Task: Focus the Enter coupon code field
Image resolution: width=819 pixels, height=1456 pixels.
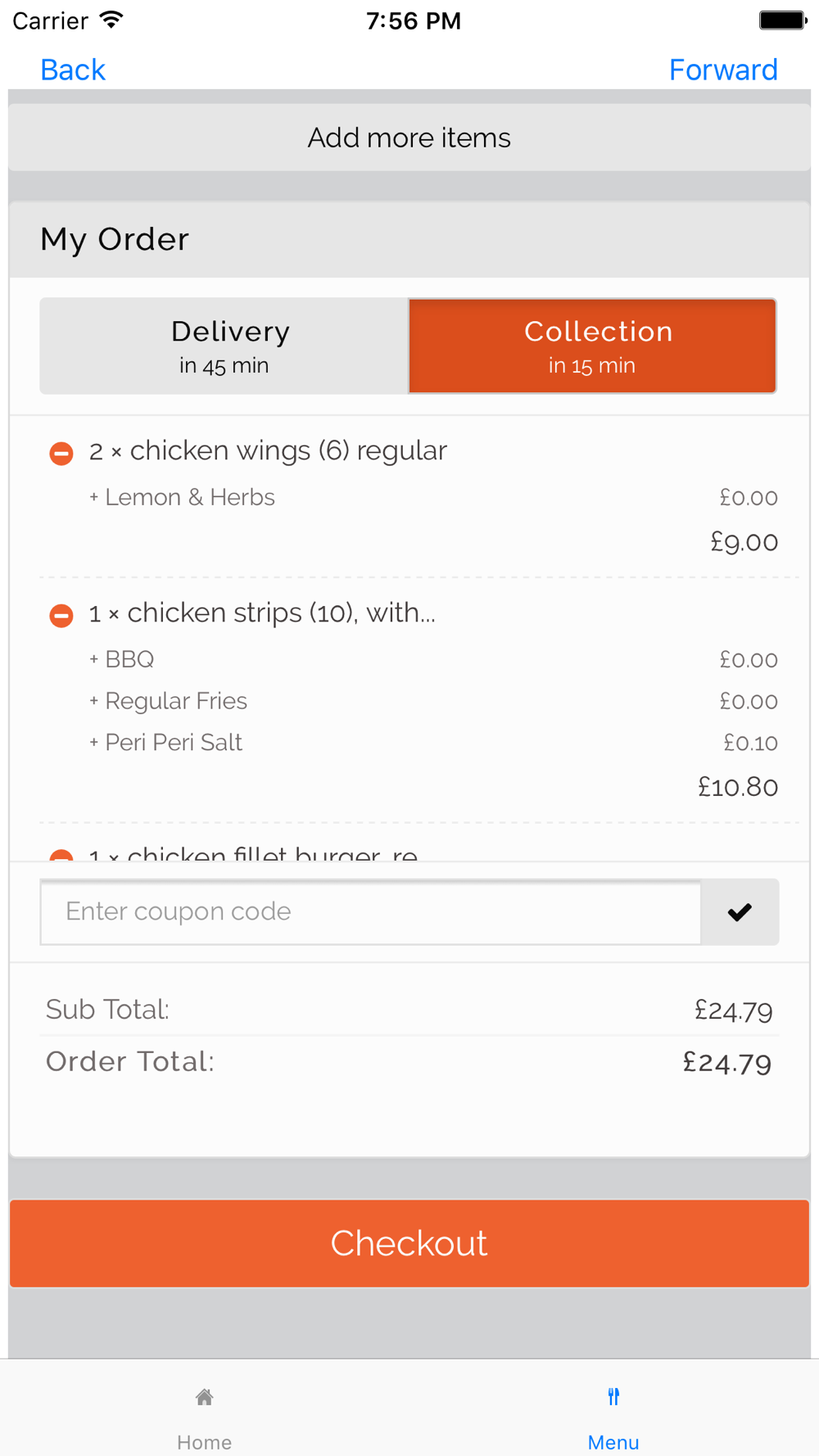Action: [371, 911]
